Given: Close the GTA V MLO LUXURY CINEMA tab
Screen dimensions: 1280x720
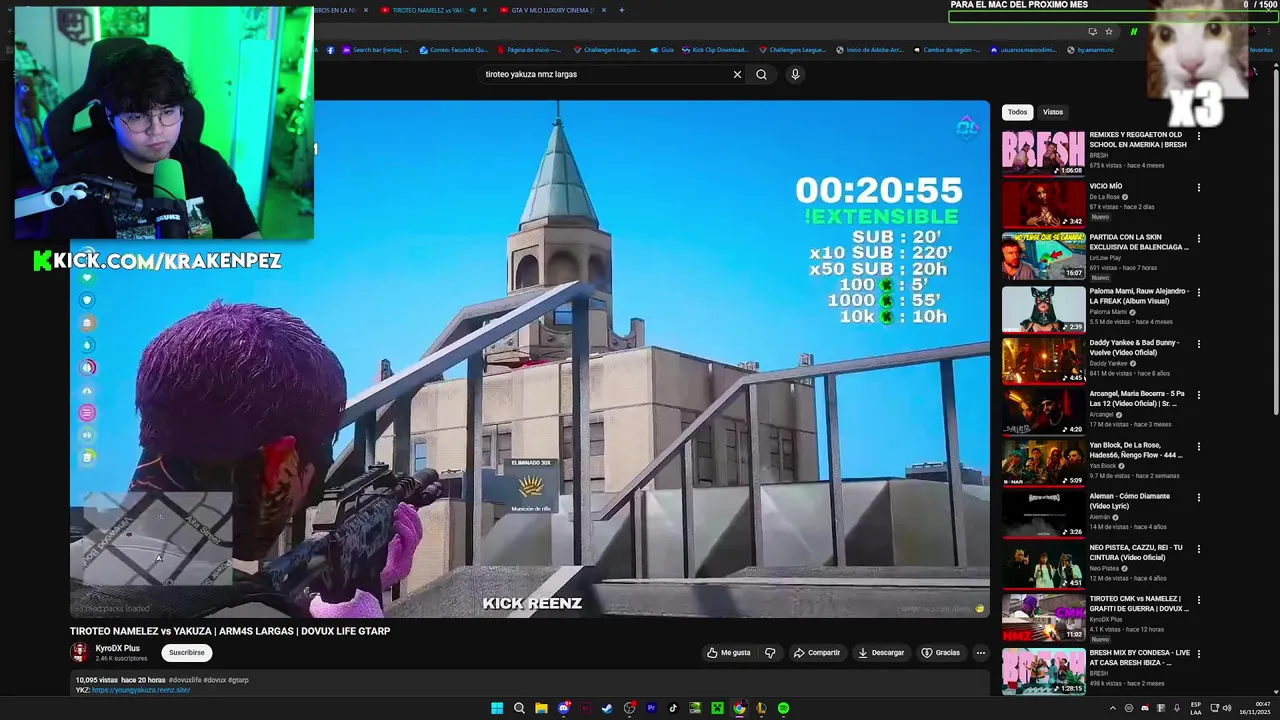Looking at the screenshot, I should click(x=603, y=10).
